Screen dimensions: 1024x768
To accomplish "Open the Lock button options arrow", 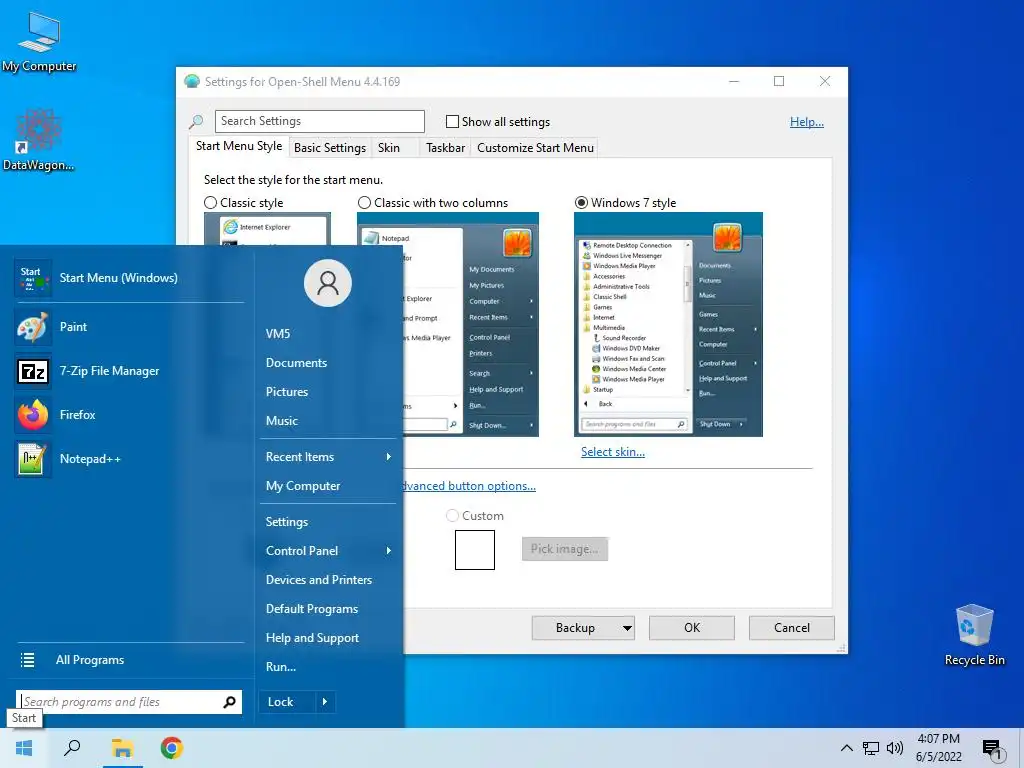I will (x=325, y=702).
